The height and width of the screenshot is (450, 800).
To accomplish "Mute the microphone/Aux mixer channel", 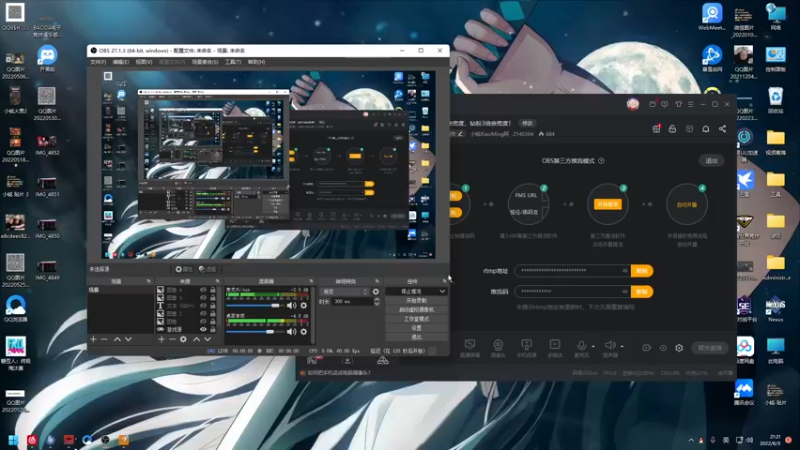I will 291,306.
